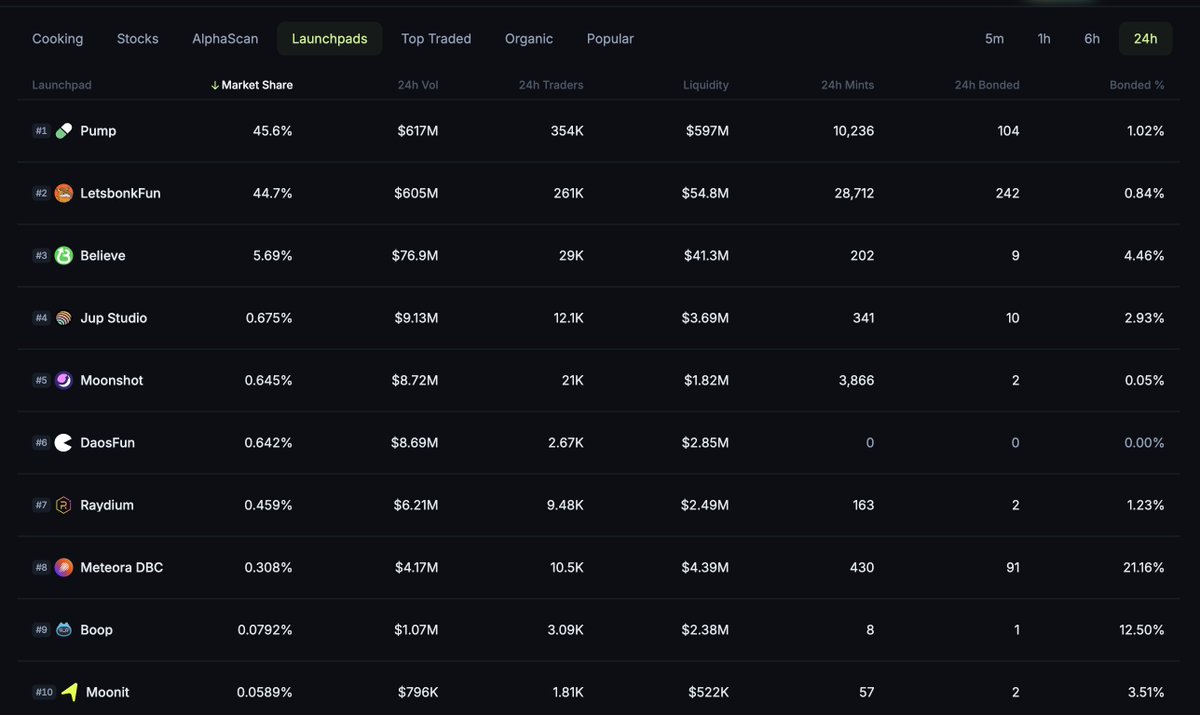1200x715 pixels.
Task: Click LetsbonkFun's $605M volume value
Action: 415,193
